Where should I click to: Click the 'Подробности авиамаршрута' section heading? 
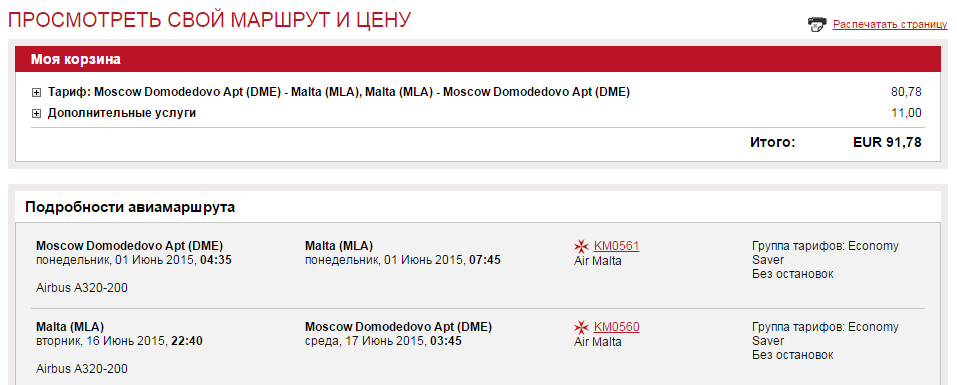[x=130, y=207]
